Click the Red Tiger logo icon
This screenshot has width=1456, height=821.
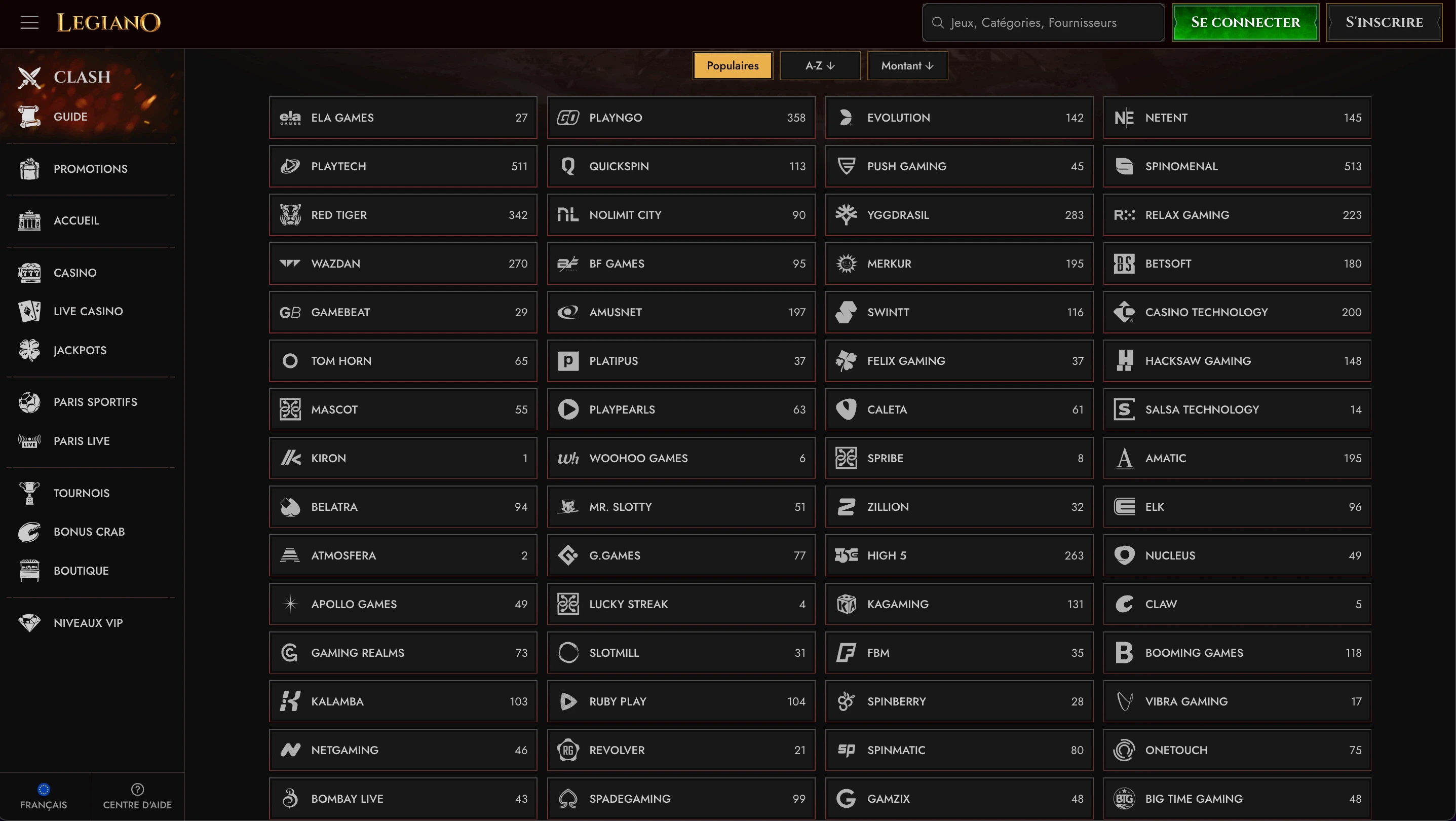coord(290,215)
